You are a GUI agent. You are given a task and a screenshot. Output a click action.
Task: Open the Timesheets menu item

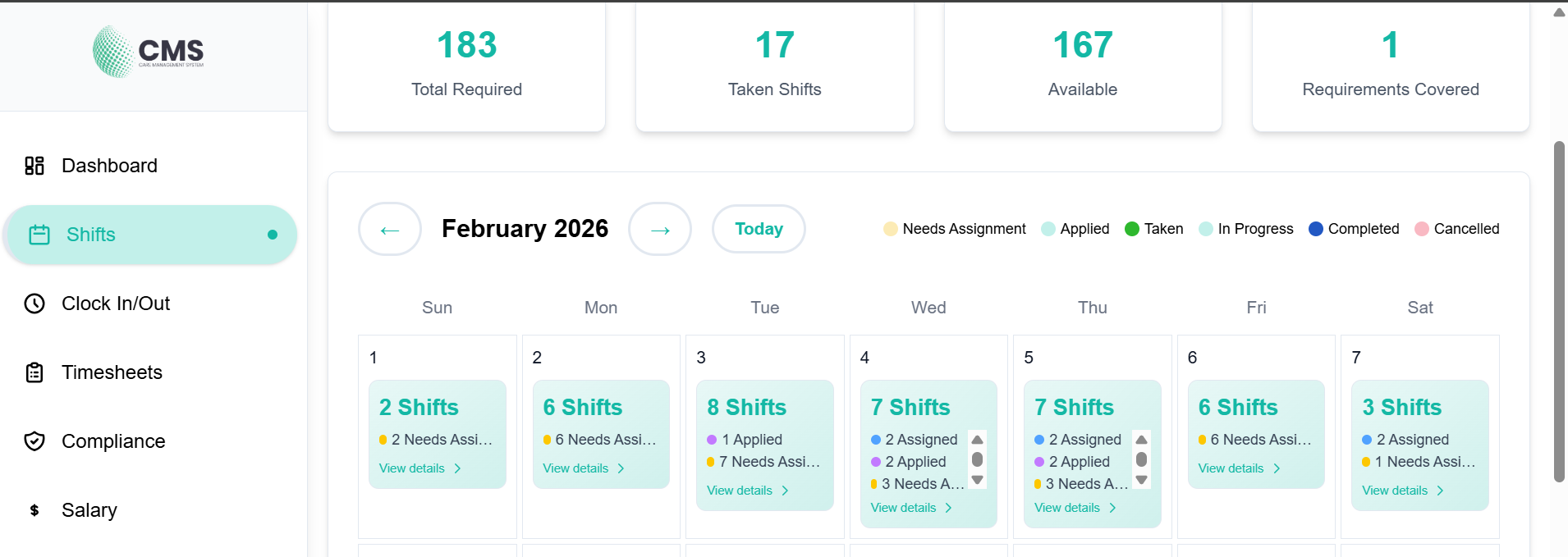[112, 372]
